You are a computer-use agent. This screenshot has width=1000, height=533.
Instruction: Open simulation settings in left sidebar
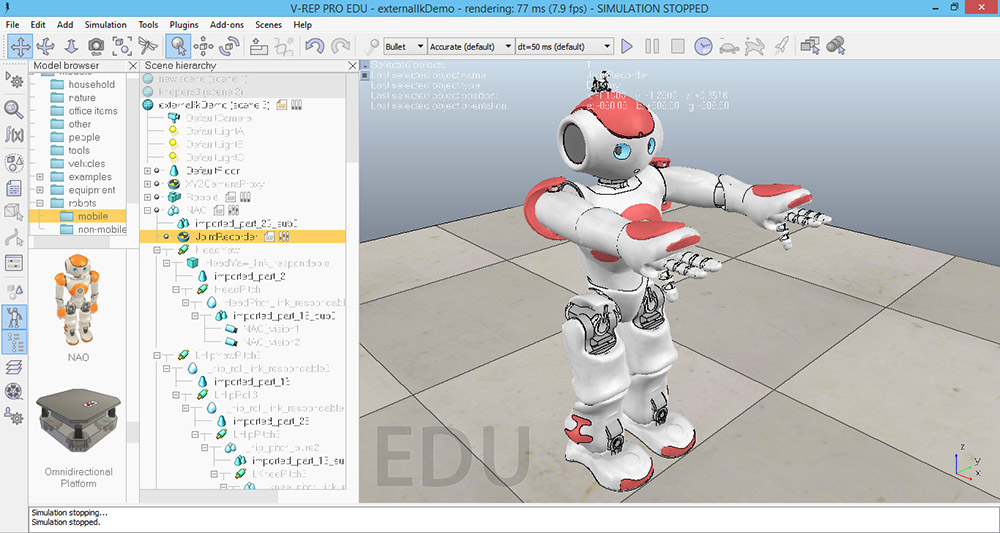(14, 81)
